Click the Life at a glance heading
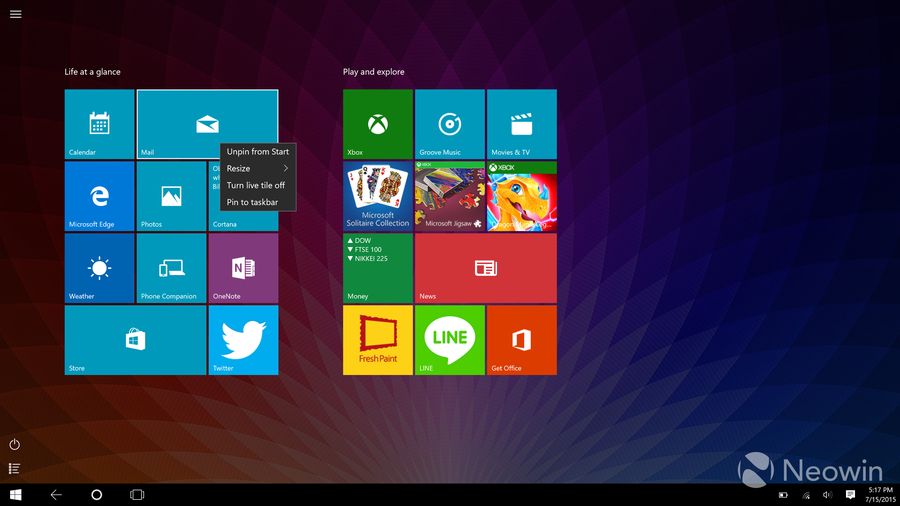 92,72
